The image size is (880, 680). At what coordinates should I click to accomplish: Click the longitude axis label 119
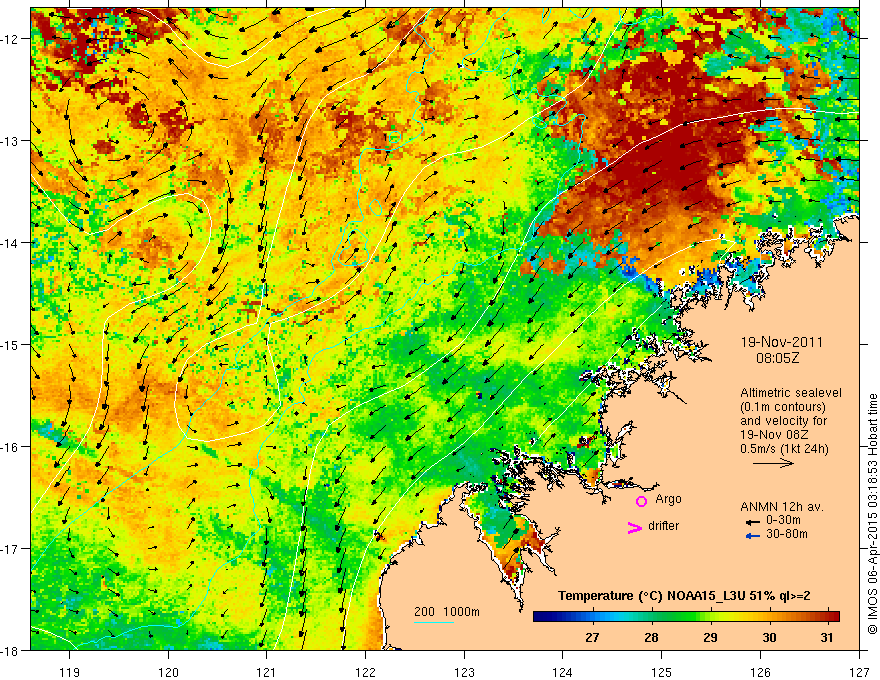(x=70, y=672)
